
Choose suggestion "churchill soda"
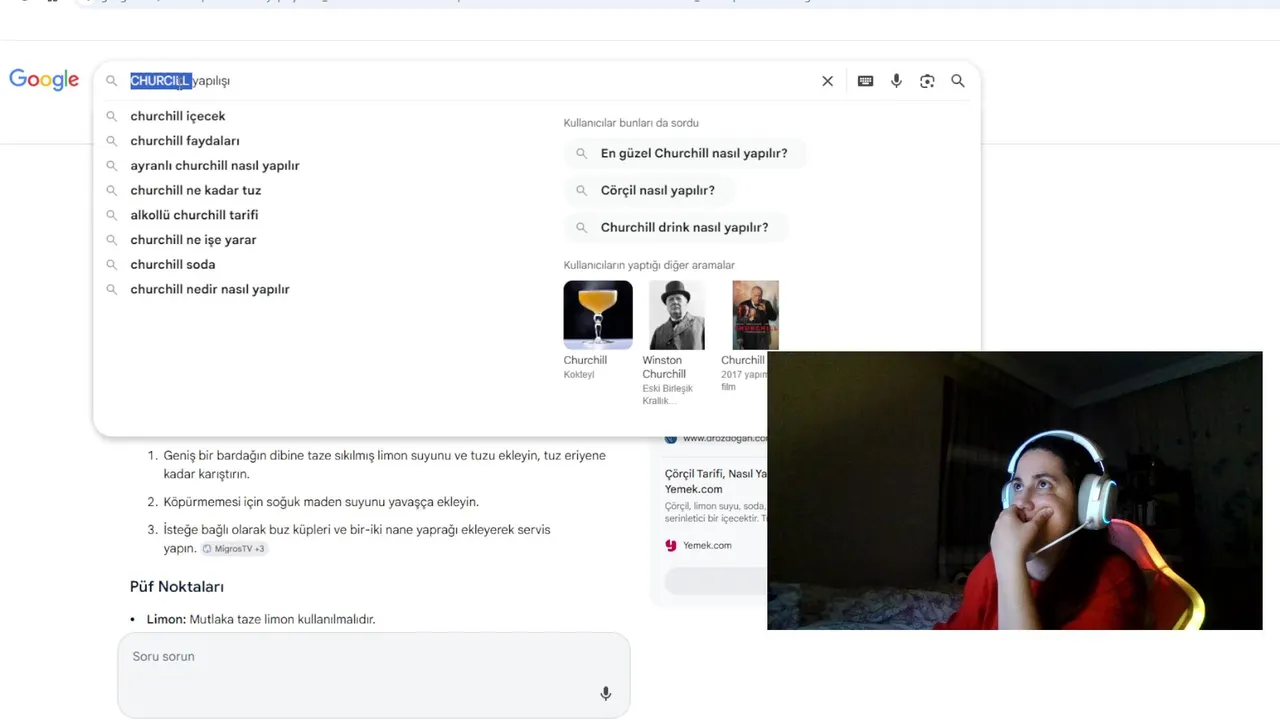click(x=173, y=265)
